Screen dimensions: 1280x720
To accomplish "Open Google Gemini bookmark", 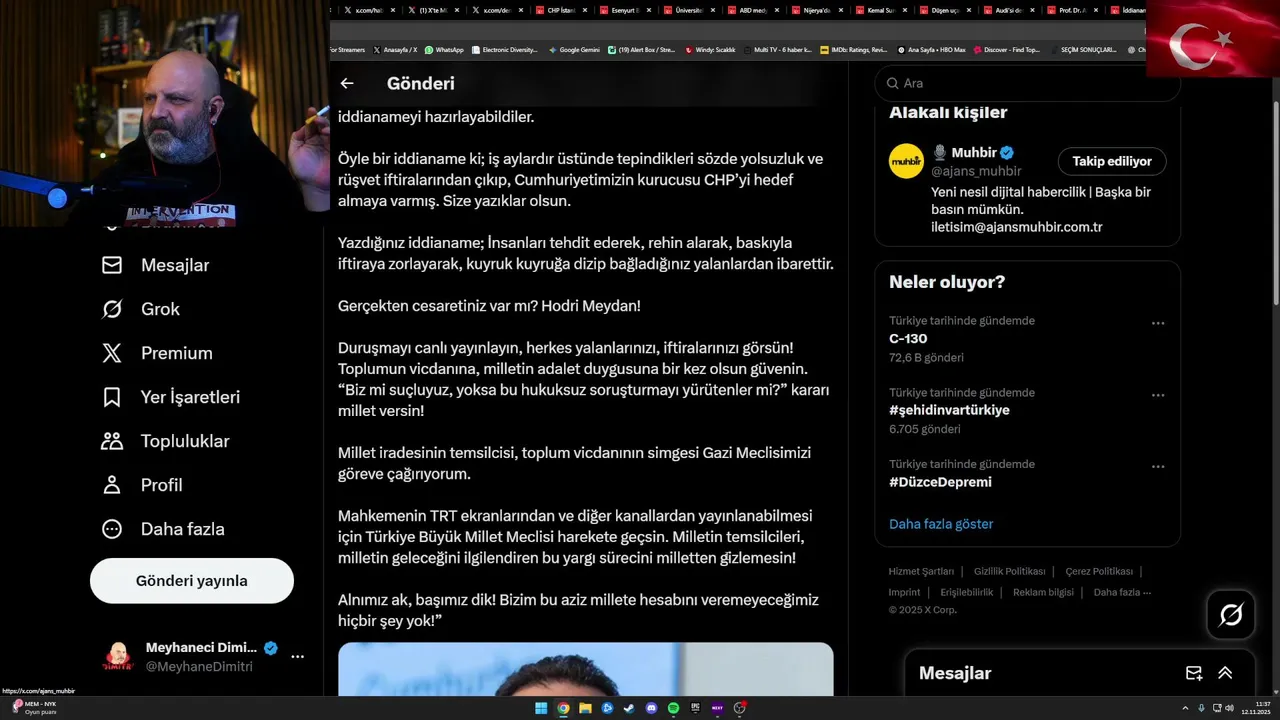I will [577, 49].
